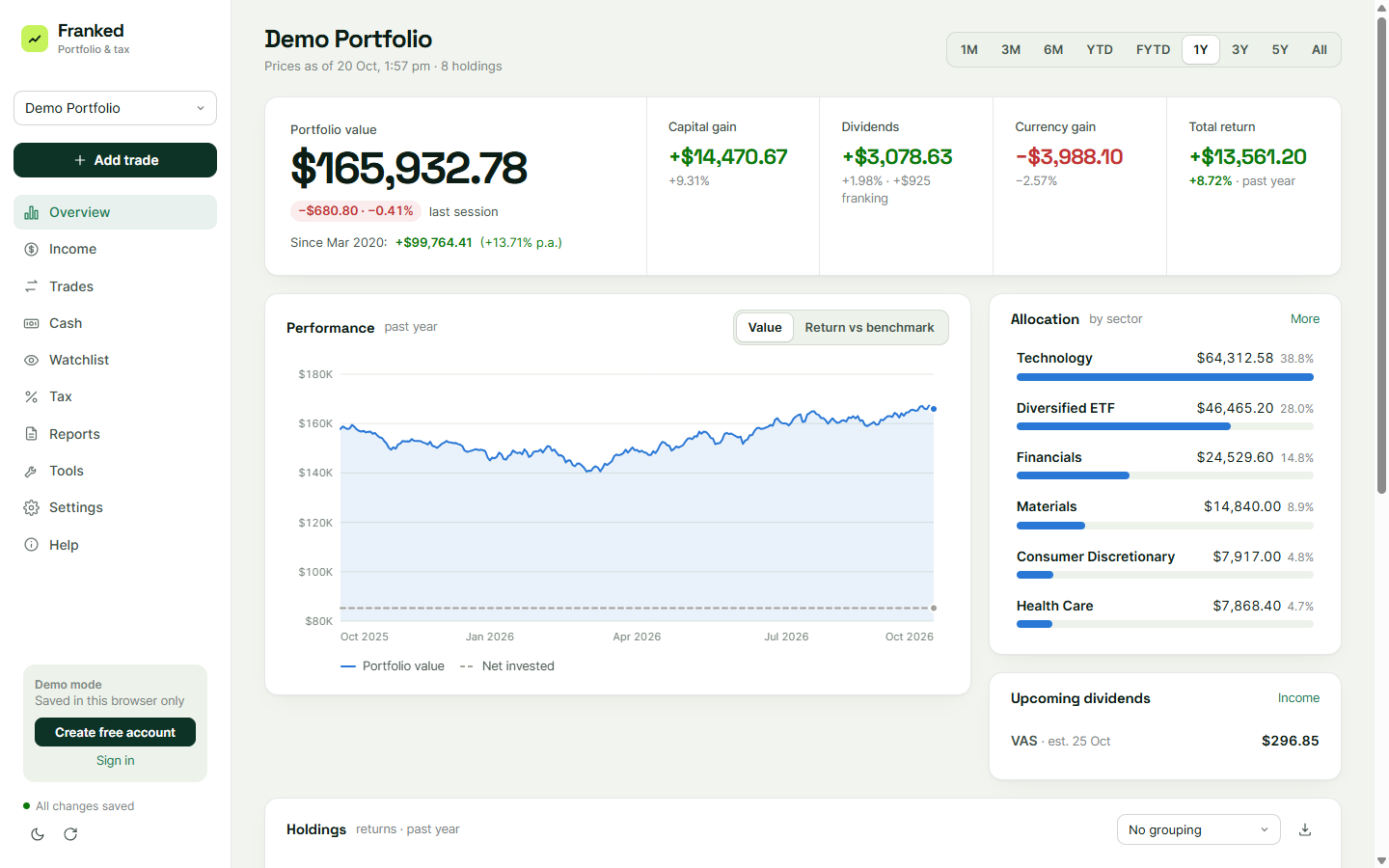
Task: Click the Watchlist eye icon
Action: 32,360
